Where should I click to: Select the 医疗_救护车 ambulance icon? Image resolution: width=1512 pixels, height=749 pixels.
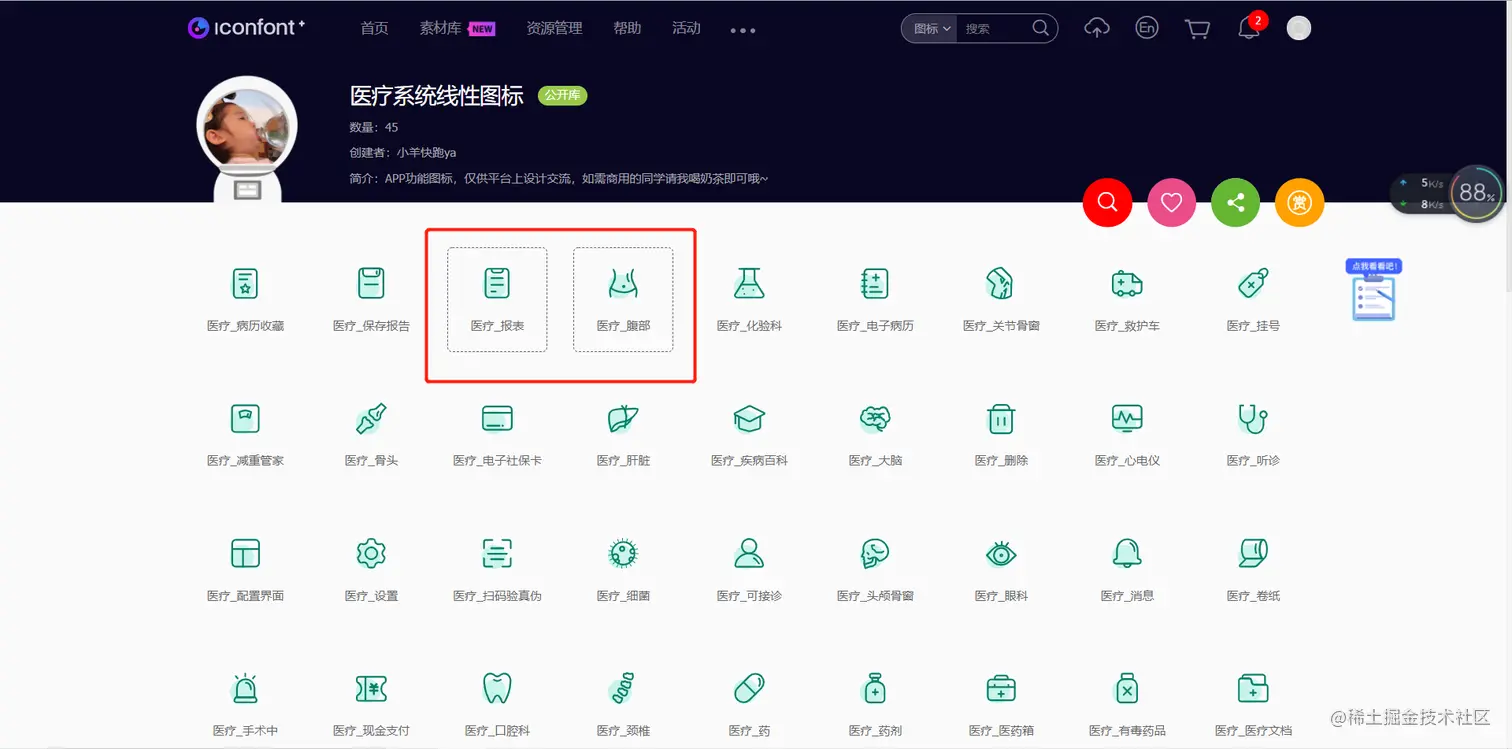[1127, 284]
